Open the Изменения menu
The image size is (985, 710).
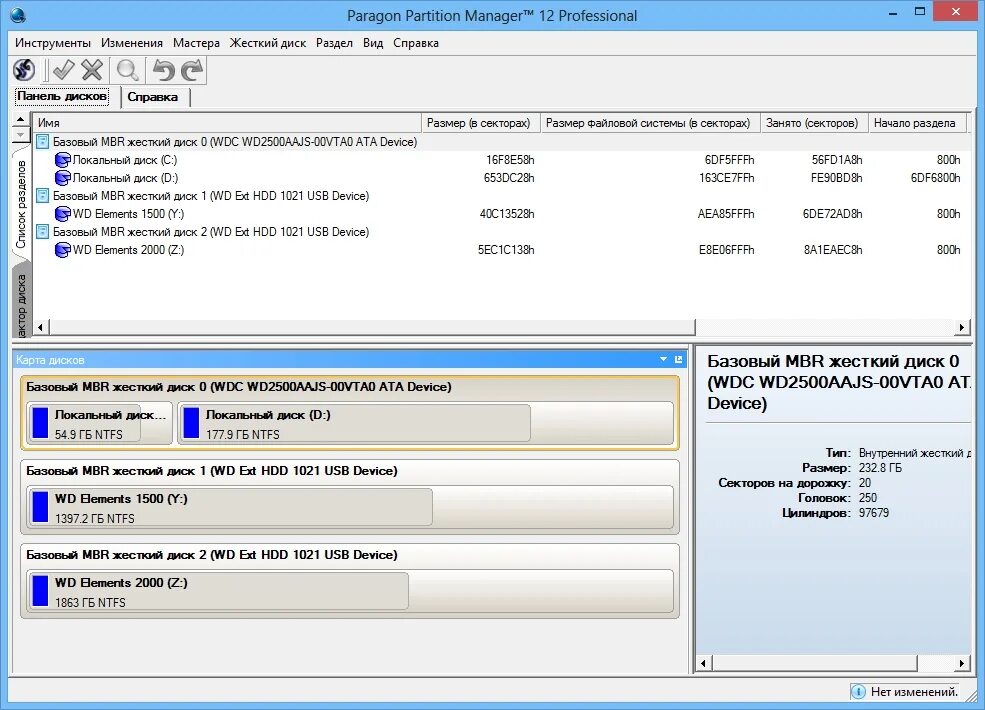[x=132, y=43]
